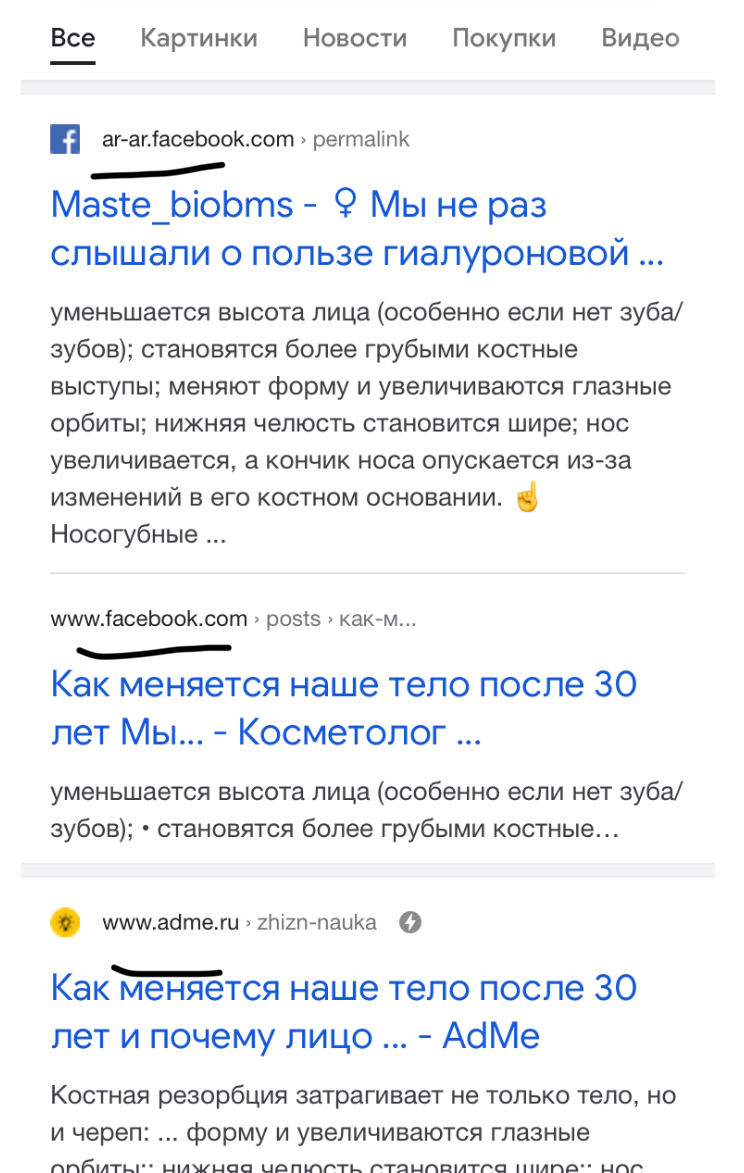Switch to the Видео tab
The height and width of the screenshot is (1173, 744).
point(640,38)
